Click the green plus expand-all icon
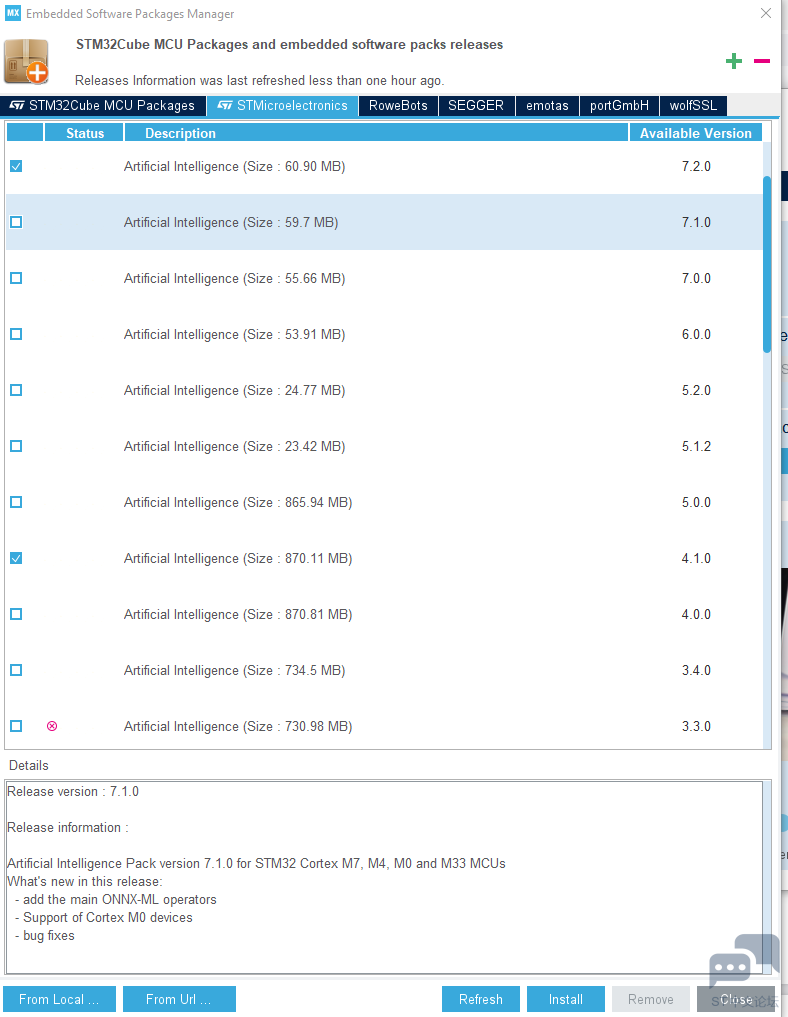This screenshot has width=788, height=1017. (x=734, y=62)
